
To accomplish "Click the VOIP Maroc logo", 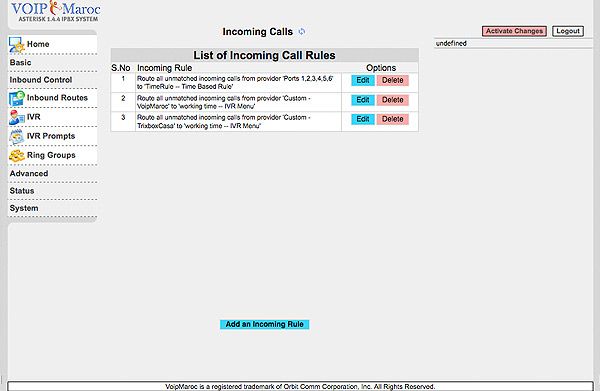I will click(x=56, y=11).
